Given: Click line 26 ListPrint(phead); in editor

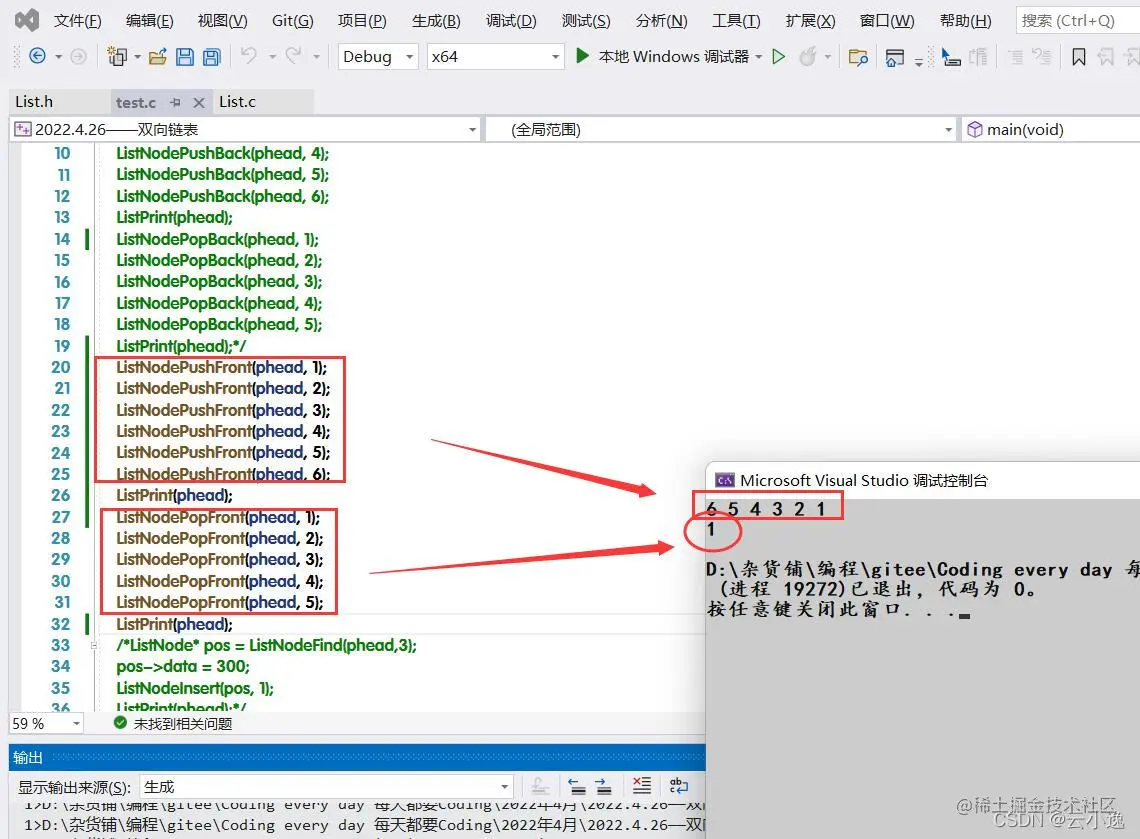Looking at the screenshot, I should point(174,495).
